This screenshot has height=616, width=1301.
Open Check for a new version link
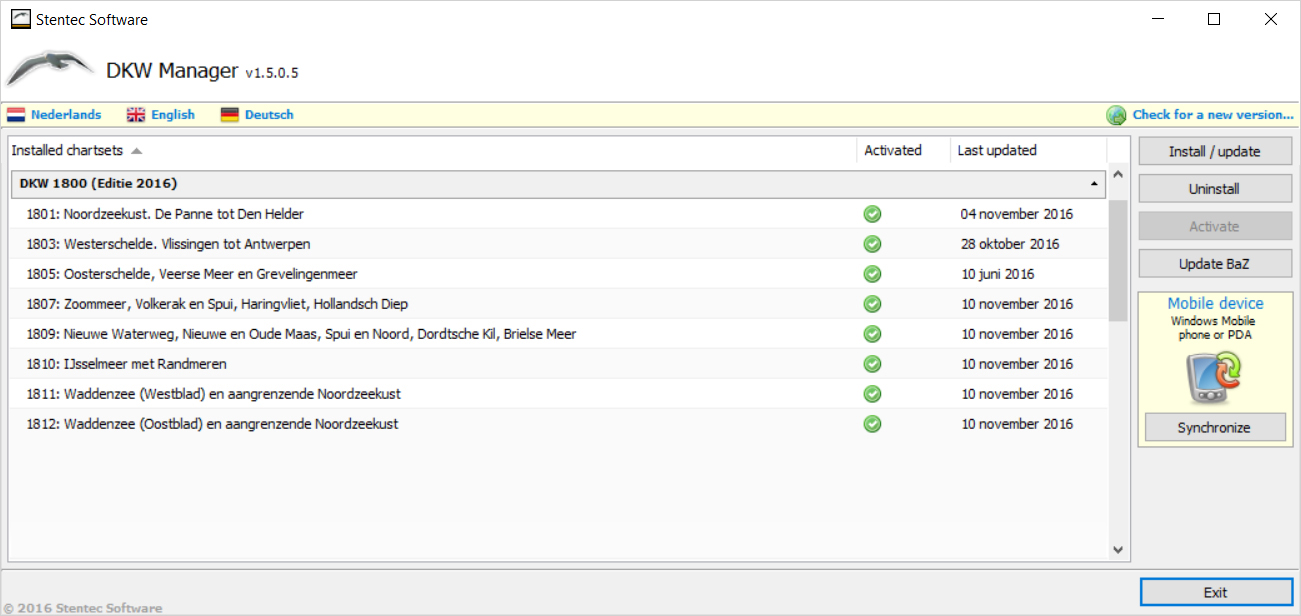1213,115
